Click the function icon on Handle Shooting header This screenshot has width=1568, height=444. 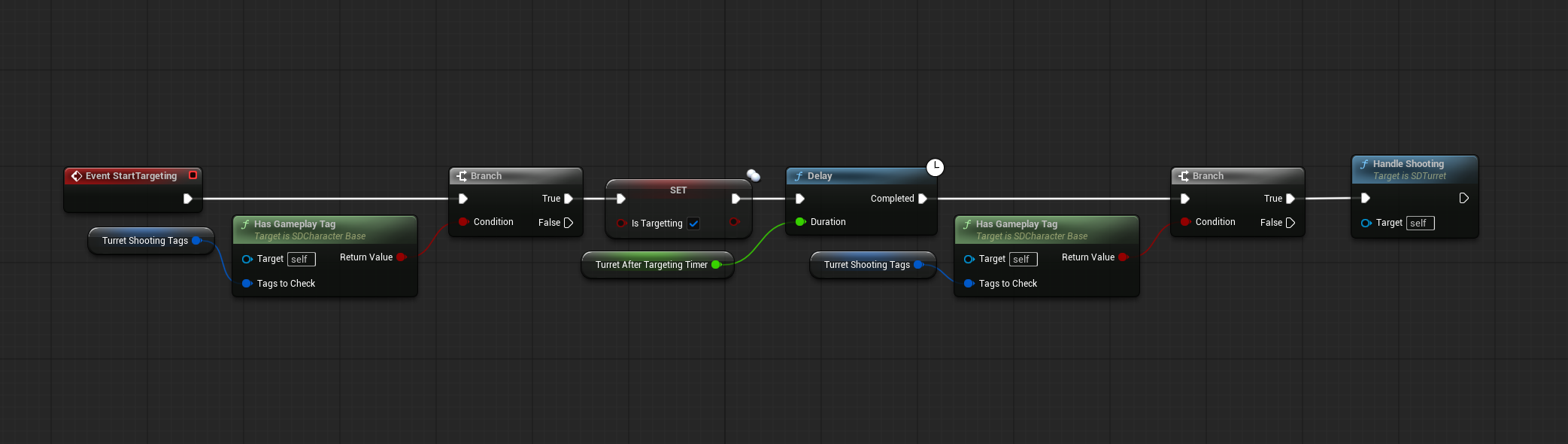1363,164
